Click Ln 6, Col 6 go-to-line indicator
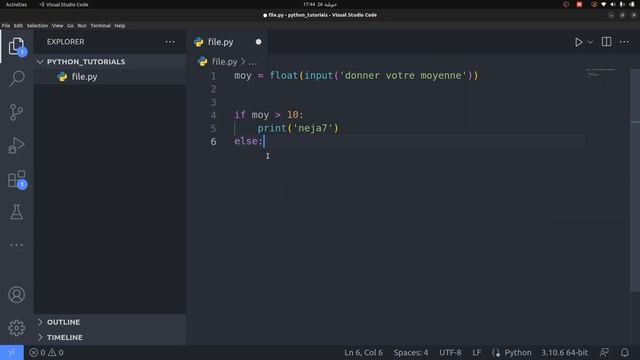This screenshot has height=360, width=640. pos(363,352)
